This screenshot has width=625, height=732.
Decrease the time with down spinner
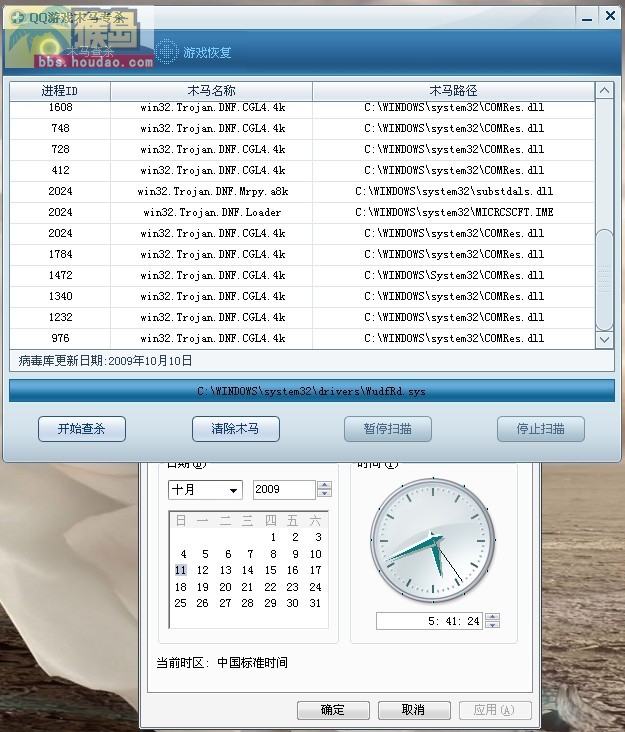pos(492,625)
